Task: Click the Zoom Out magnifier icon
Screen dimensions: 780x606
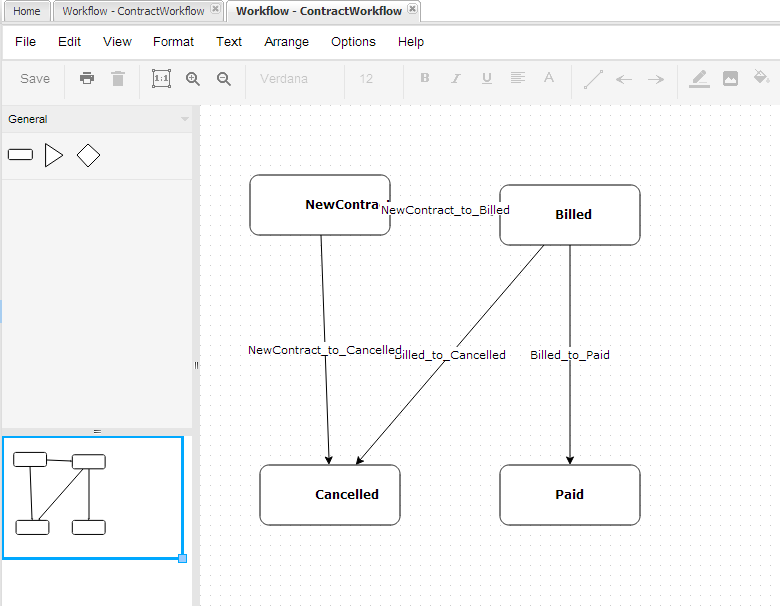Action: [x=224, y=79]
